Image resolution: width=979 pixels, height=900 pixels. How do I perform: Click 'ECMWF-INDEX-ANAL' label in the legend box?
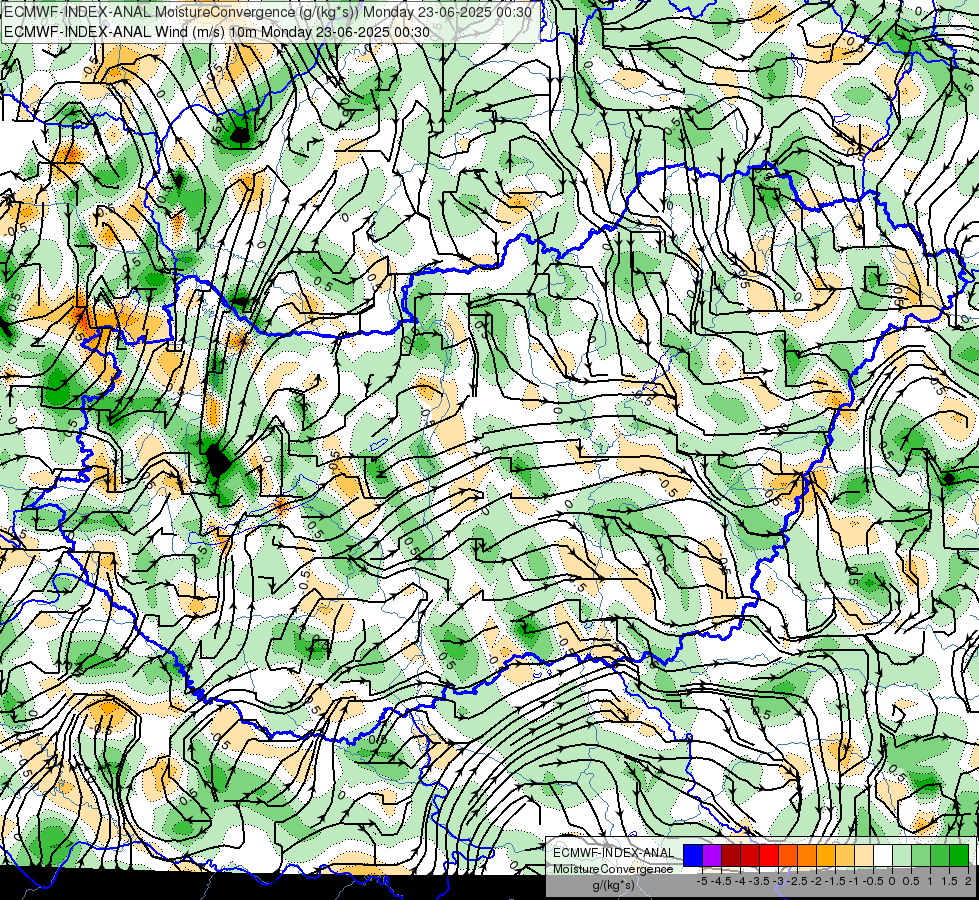(613, 853)
